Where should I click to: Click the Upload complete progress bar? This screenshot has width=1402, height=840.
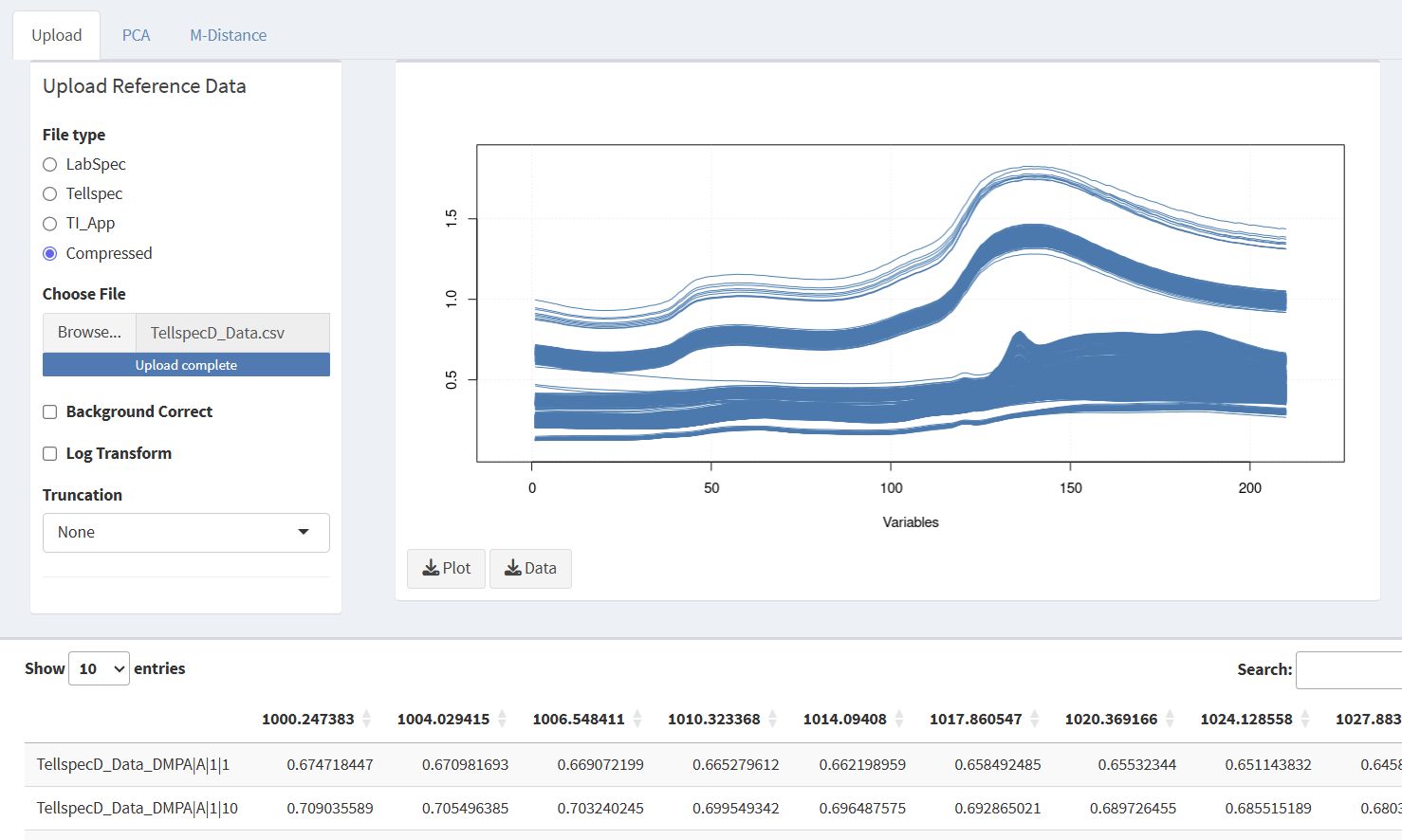(186, 364)
